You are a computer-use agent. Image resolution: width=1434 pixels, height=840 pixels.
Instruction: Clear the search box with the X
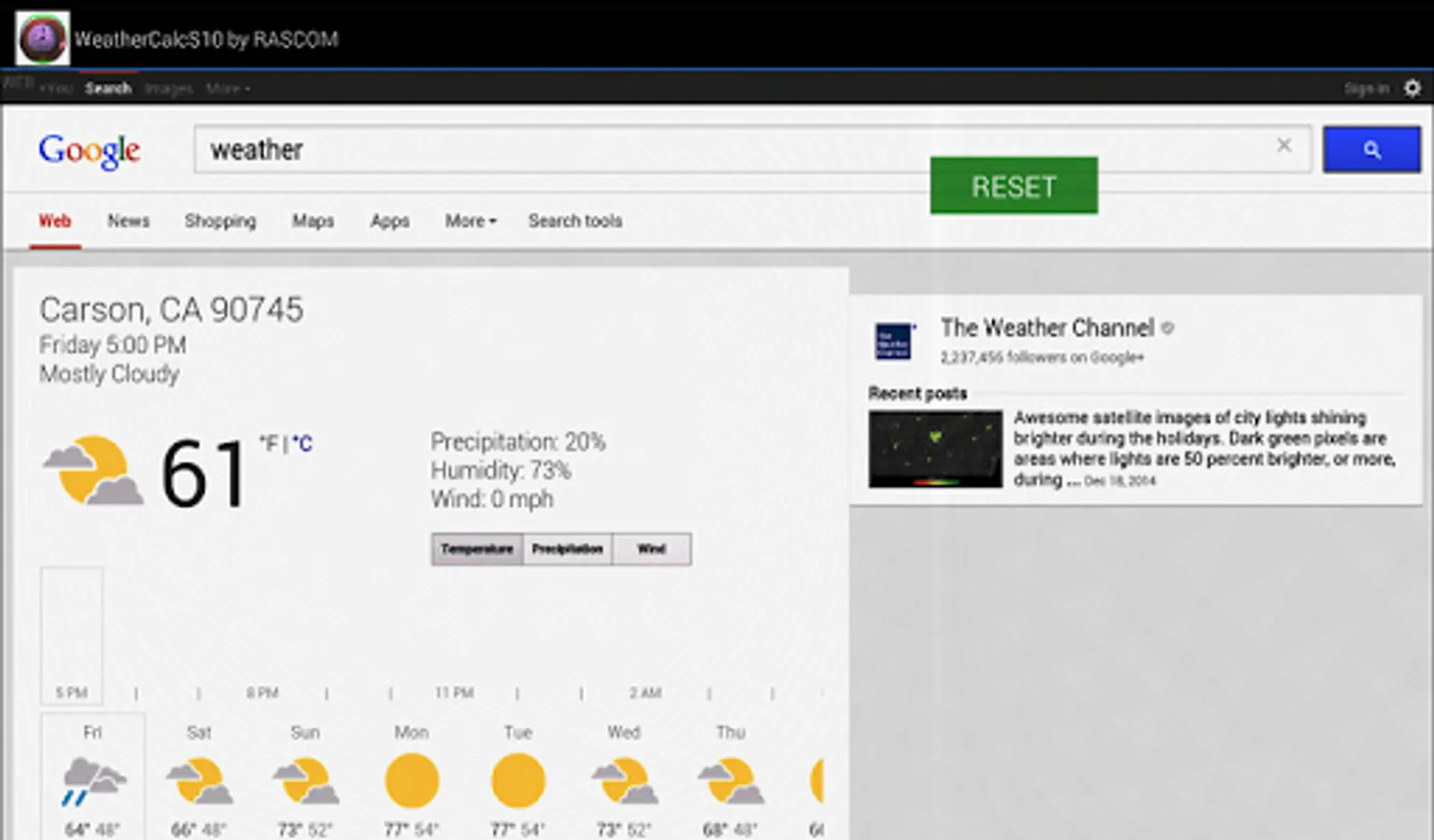(x=1285, y=145)
